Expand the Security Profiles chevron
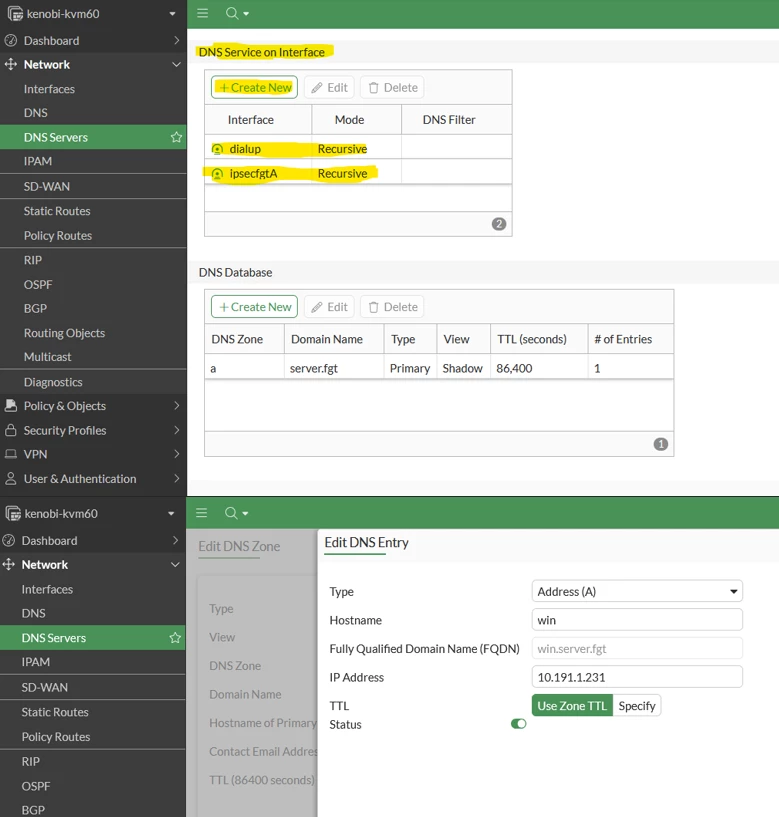 [177, 430]
